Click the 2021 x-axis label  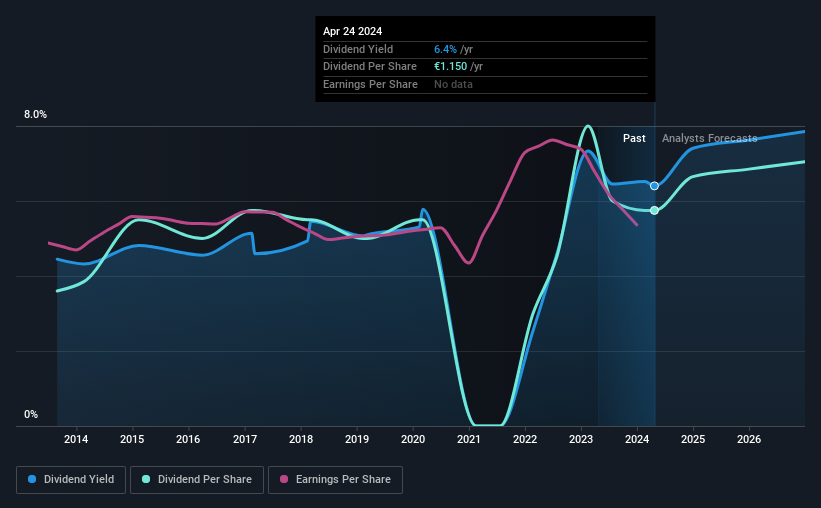(x=469, y=439)
